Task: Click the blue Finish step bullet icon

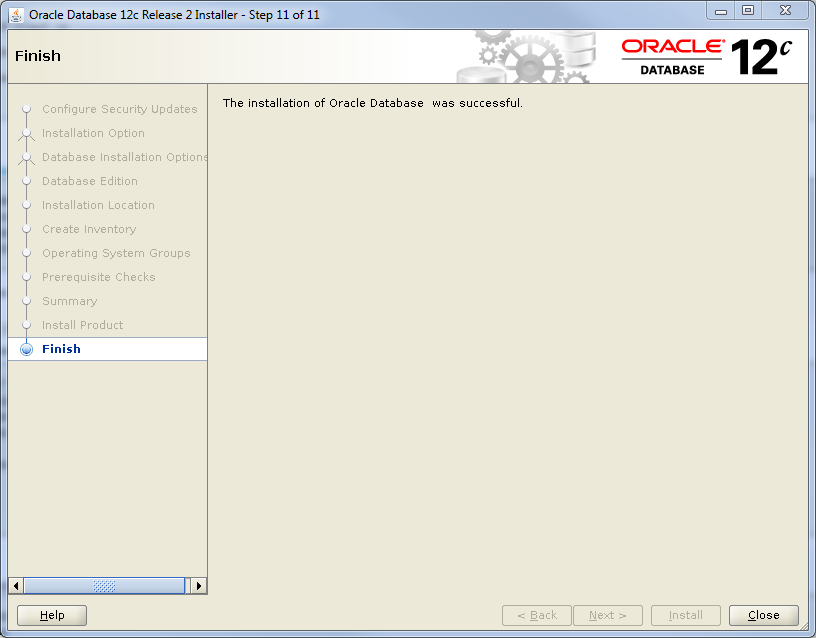Action: (x=27, y=349)
